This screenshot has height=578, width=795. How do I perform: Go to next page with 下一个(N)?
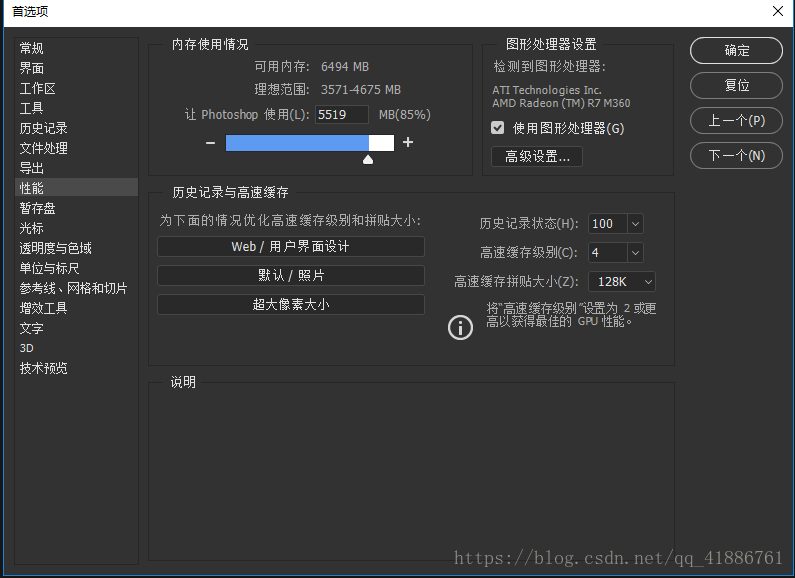pos(736,155)
